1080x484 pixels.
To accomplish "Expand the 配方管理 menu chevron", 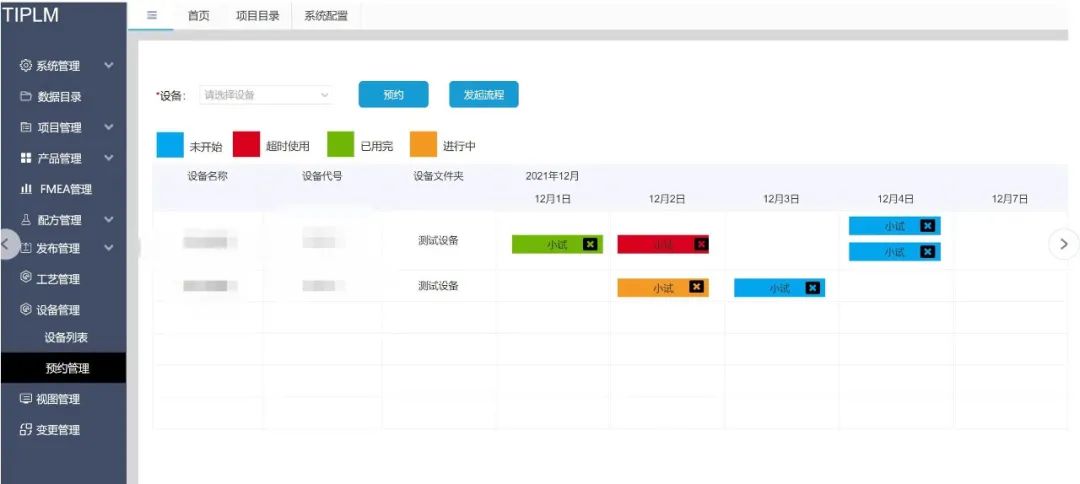I will pyautogui.click(x=108, y=220).
